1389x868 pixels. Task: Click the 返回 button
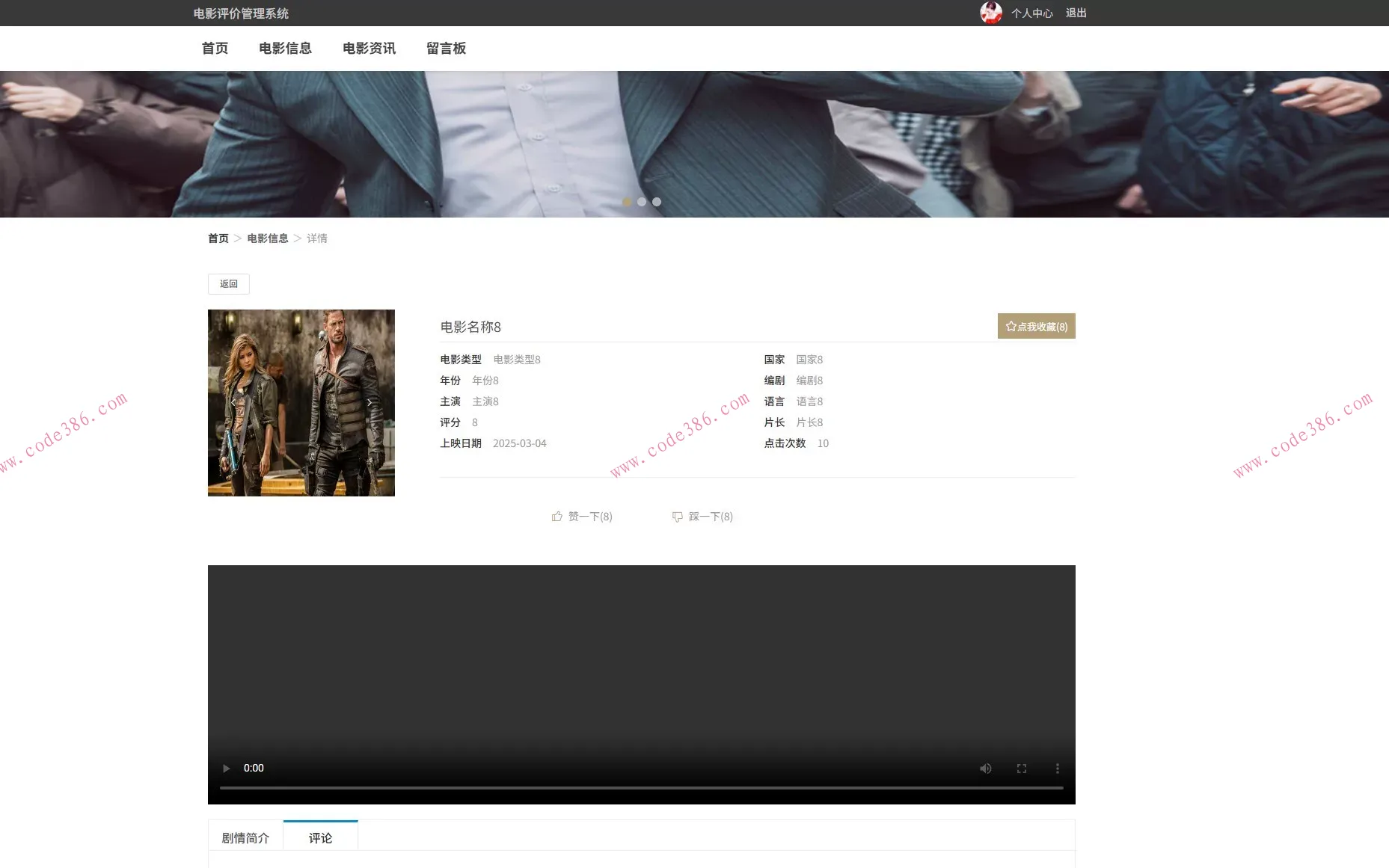tap(229, 284)
